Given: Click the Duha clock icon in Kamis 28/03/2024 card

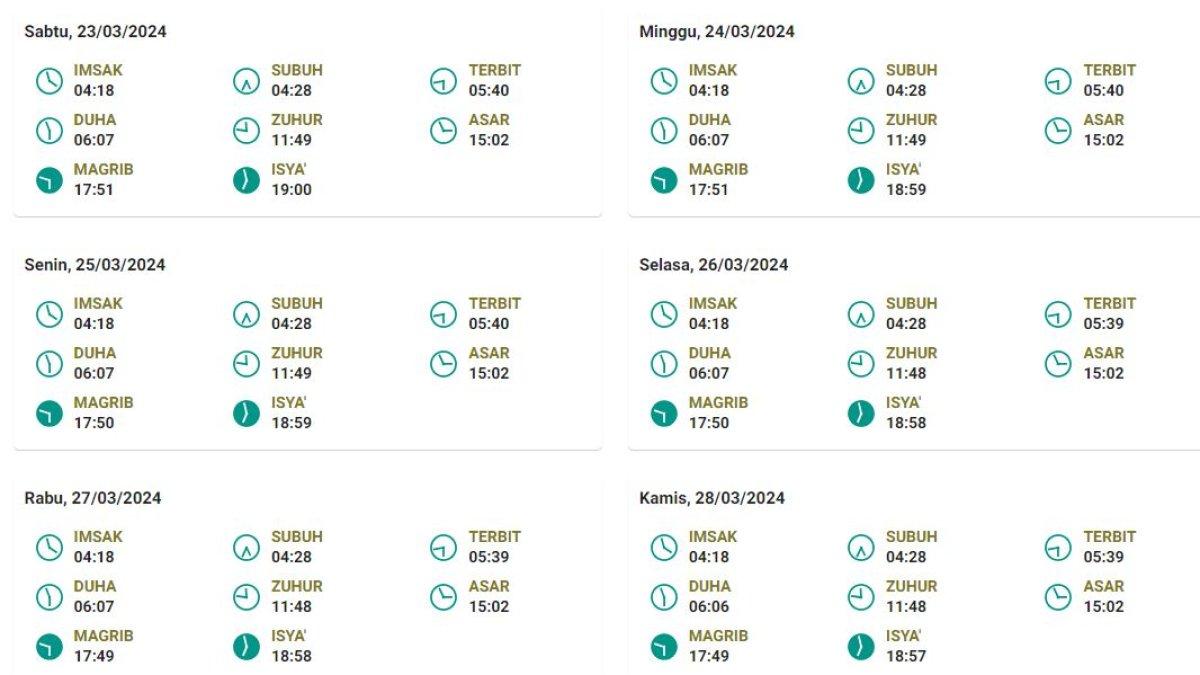Looking at the screenshot, I should [664, 597].
